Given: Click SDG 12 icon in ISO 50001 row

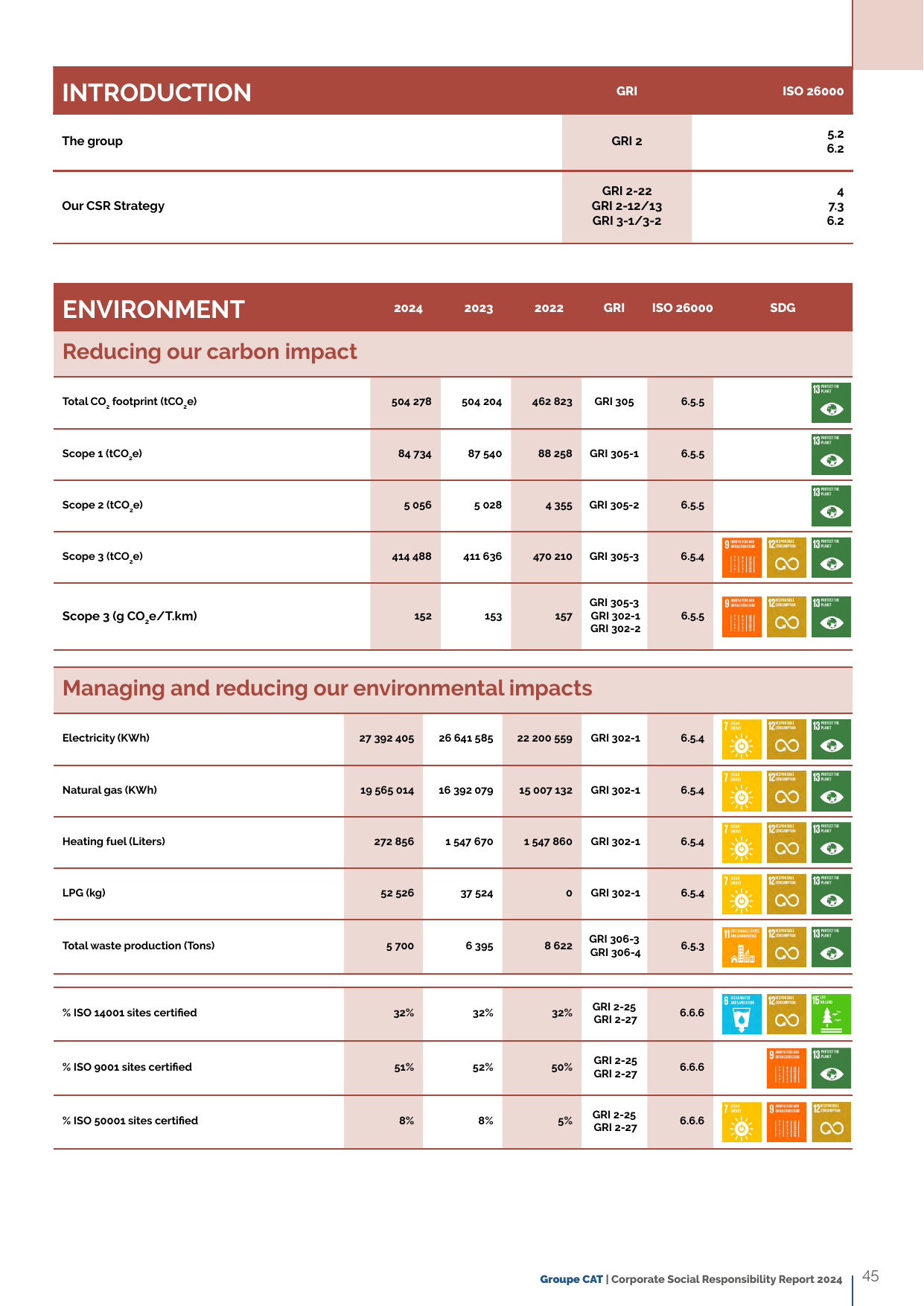Looking at the screenshot, I should click(831, 1122).
